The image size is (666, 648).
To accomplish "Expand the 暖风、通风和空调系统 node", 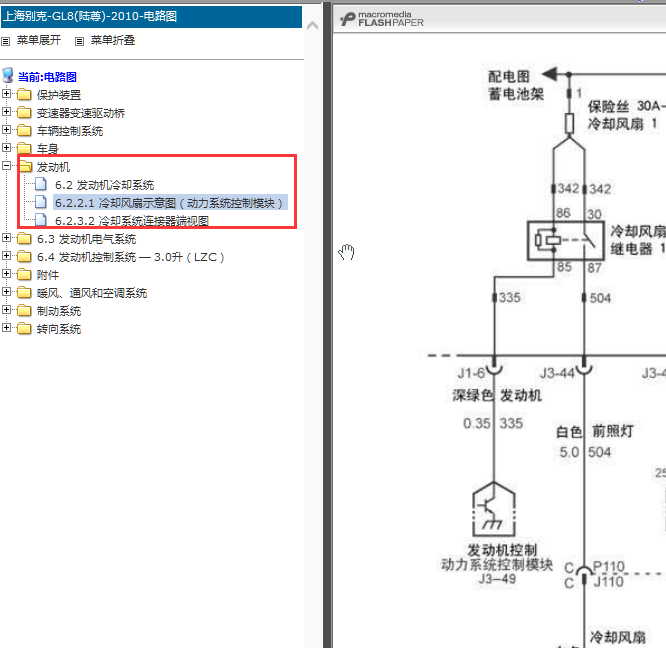I will click(6, 291).
